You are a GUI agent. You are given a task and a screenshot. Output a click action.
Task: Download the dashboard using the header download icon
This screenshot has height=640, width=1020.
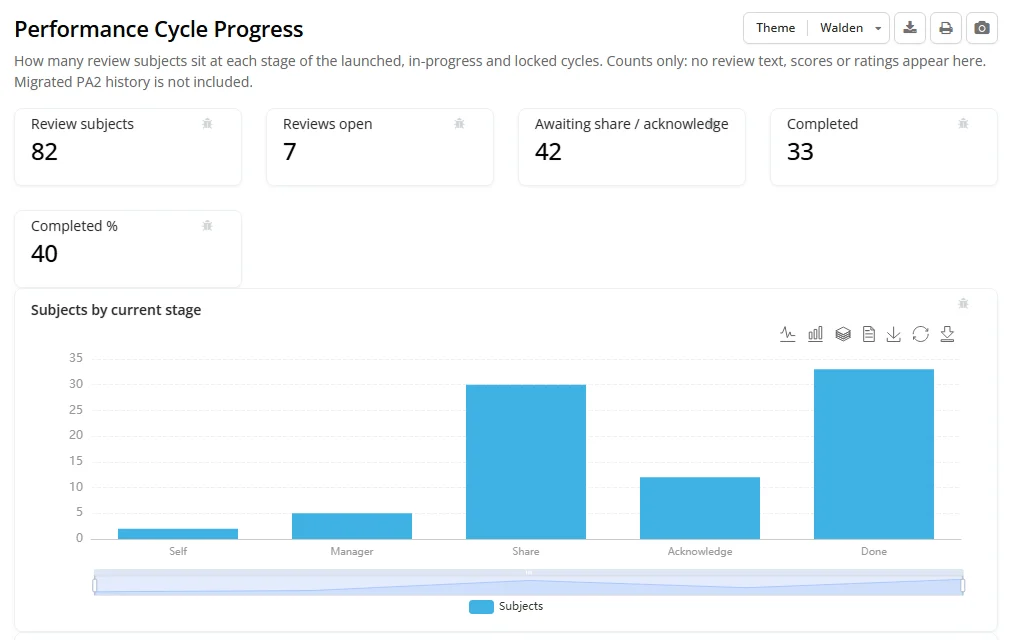910,28
